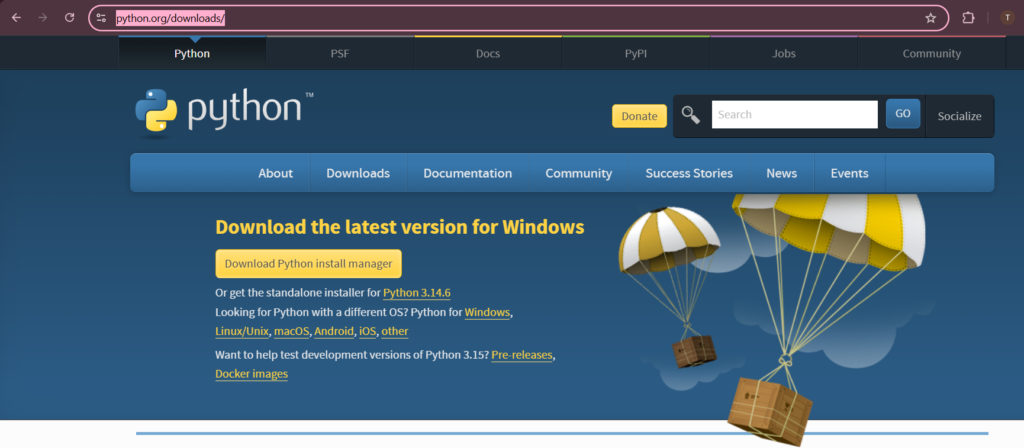This screenshot has height=448, width=1024.
Task: Open the Jobs top tab
Action: coord(784,54)
